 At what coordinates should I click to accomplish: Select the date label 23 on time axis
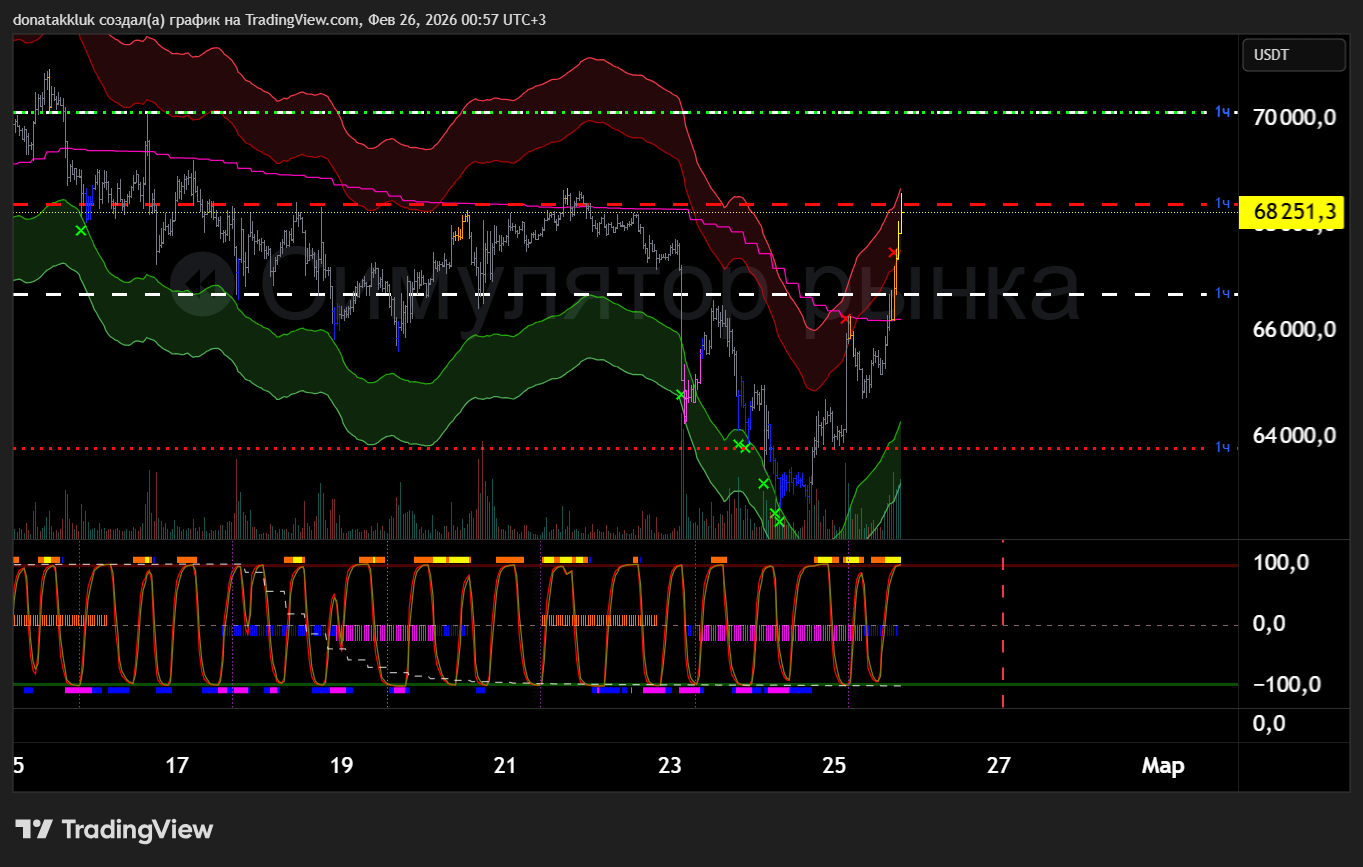(669, 767)
